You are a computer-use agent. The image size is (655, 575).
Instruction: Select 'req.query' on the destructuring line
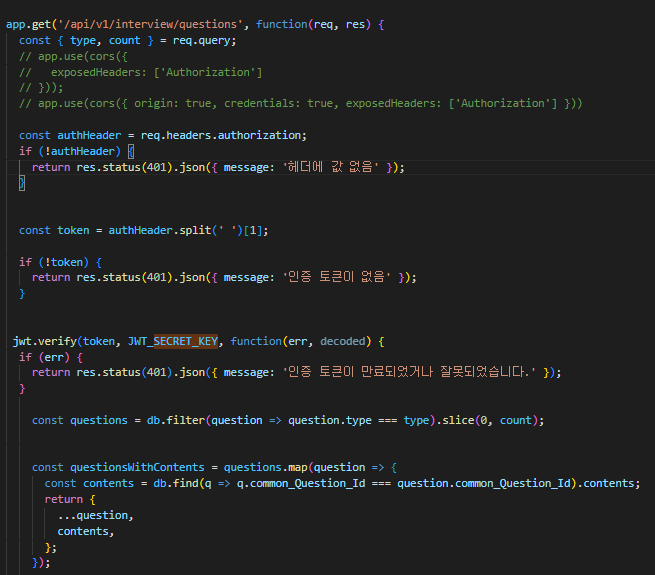pos(201,41)
